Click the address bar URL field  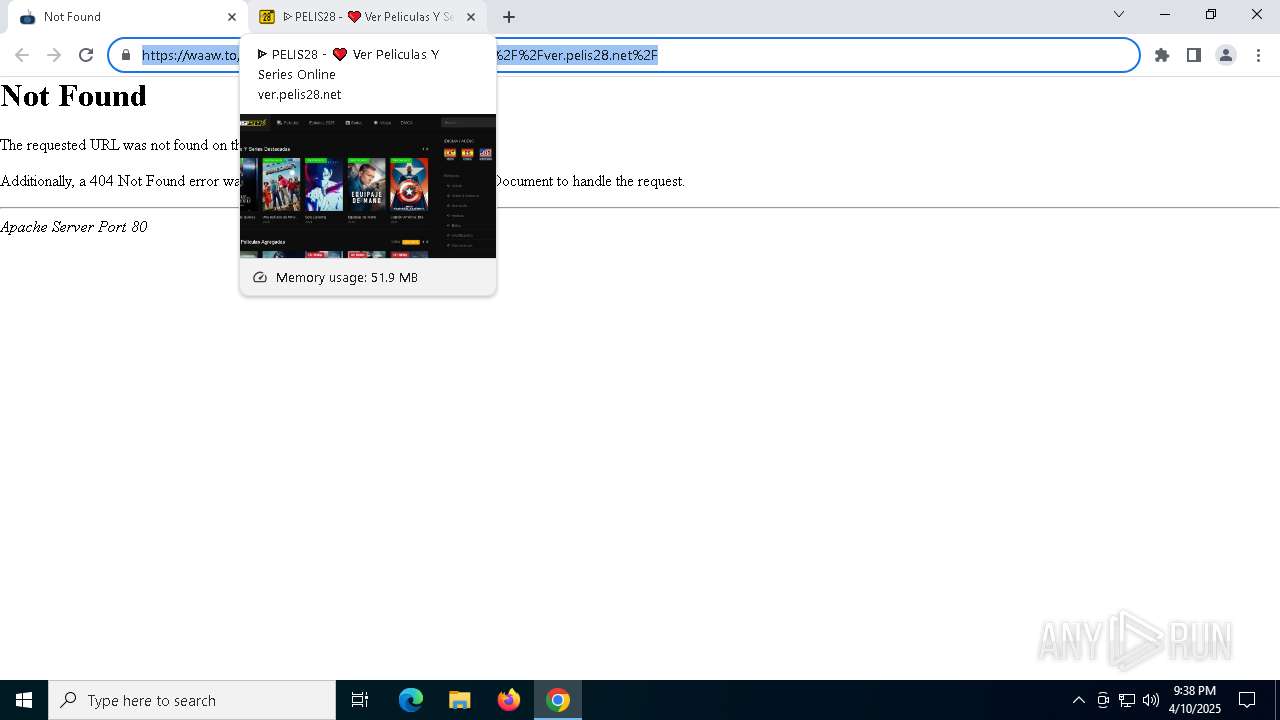624,55
